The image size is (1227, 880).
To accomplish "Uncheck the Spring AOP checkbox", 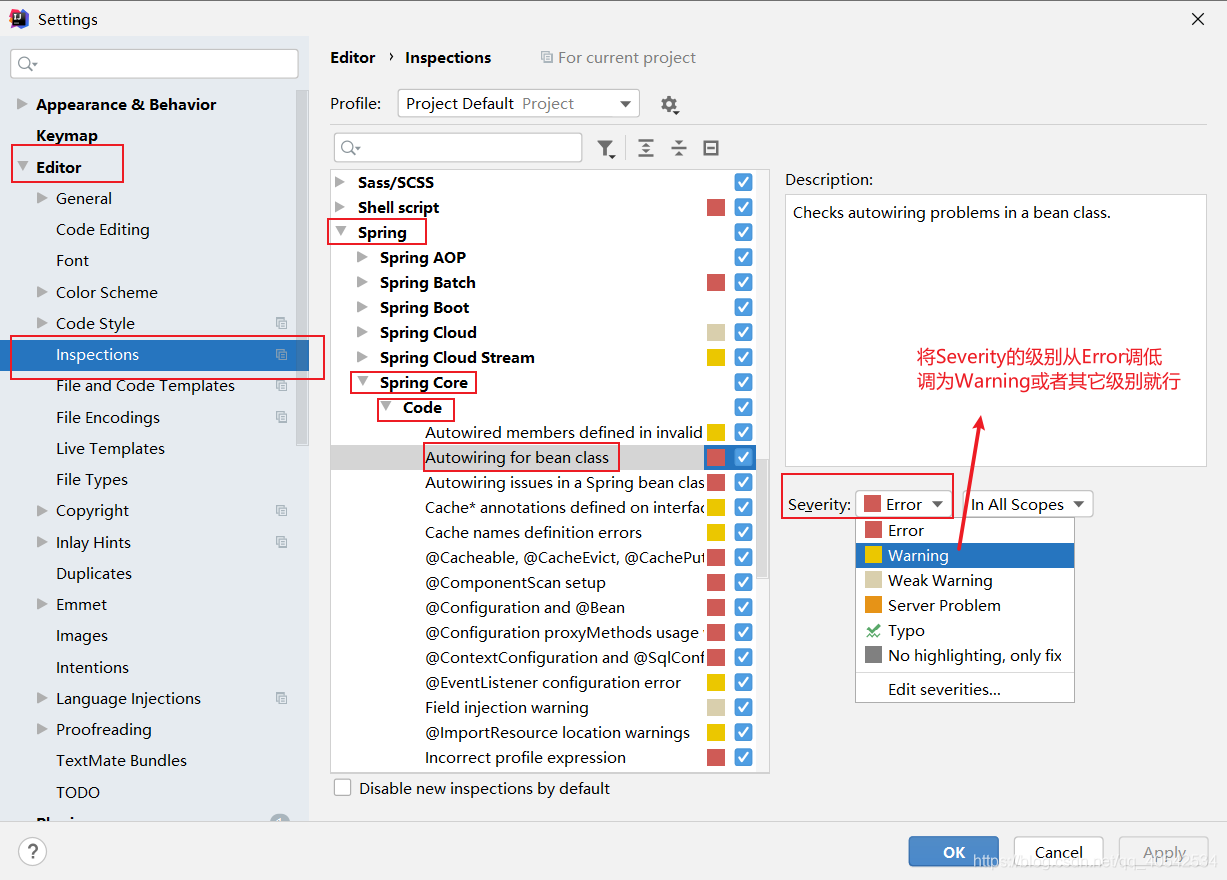I will pyautogui.click(x=743, y=257).
